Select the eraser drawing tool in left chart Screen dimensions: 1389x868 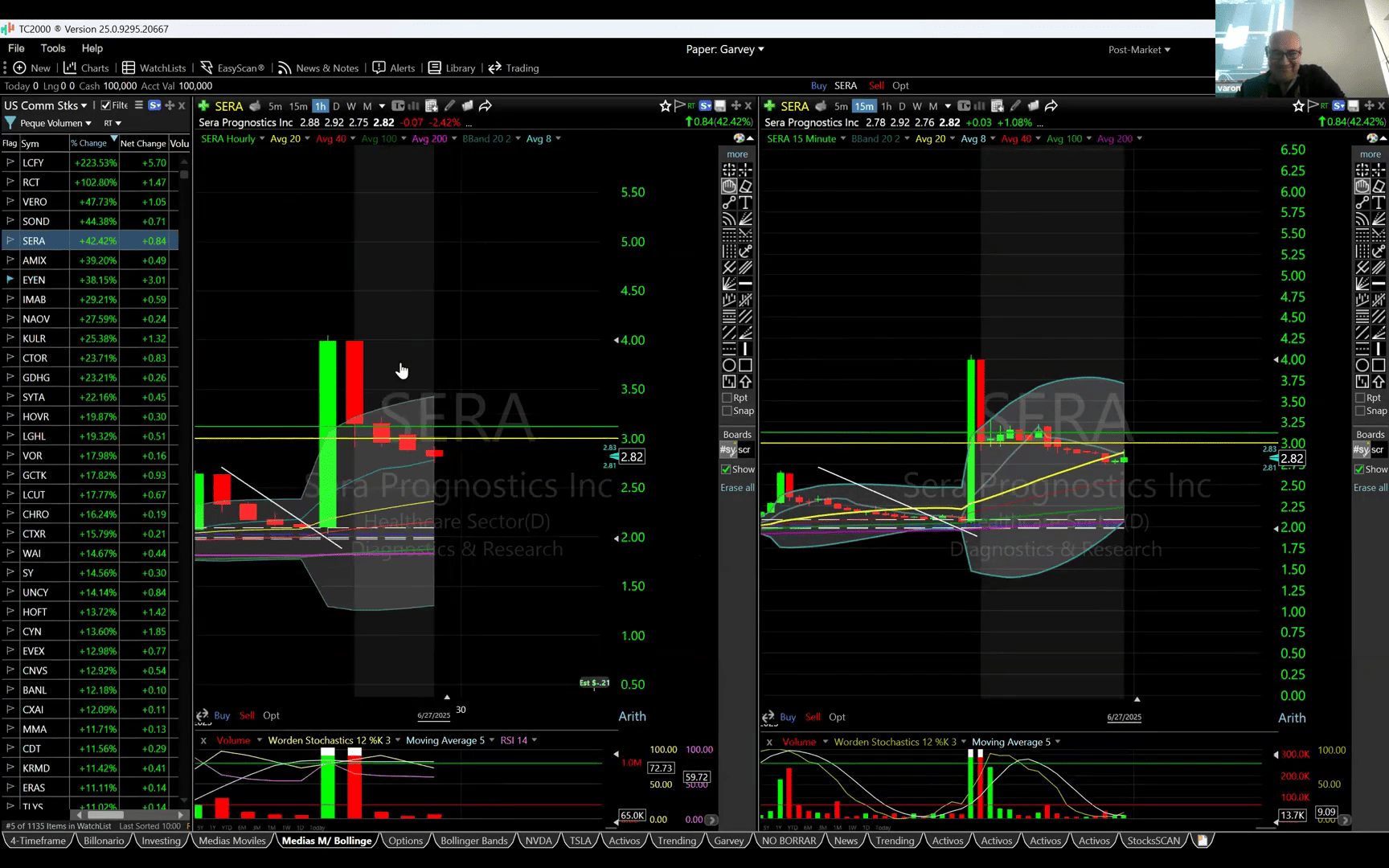pos(745,186)
